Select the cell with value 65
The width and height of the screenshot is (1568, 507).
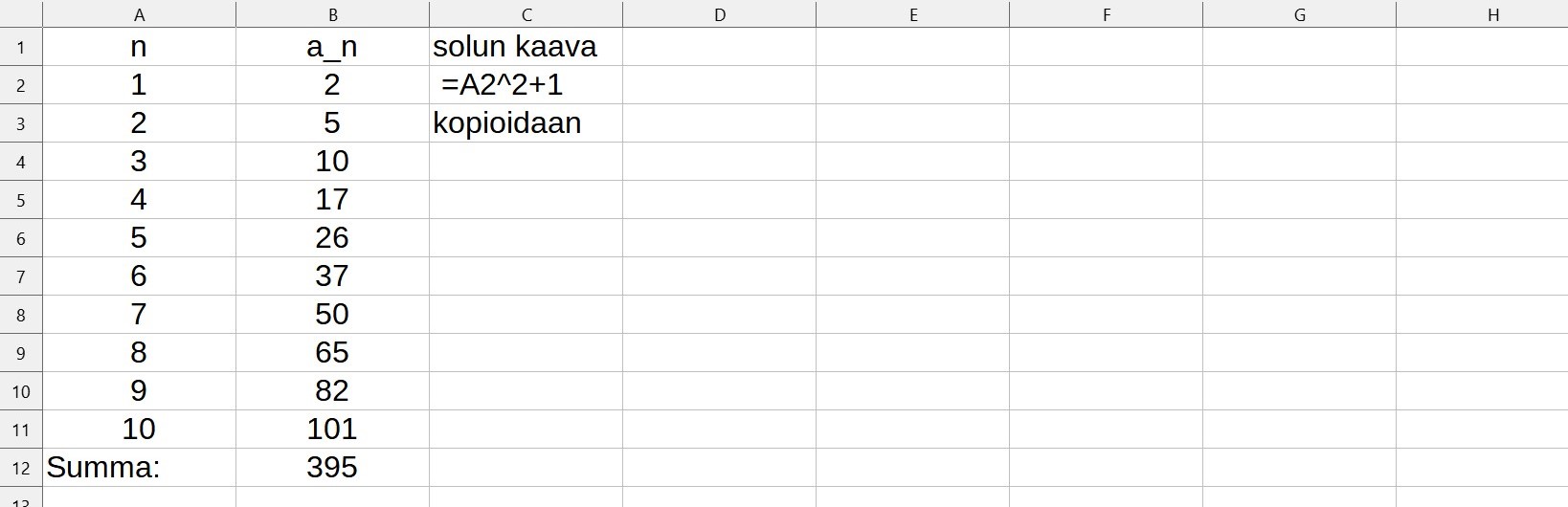332,353
